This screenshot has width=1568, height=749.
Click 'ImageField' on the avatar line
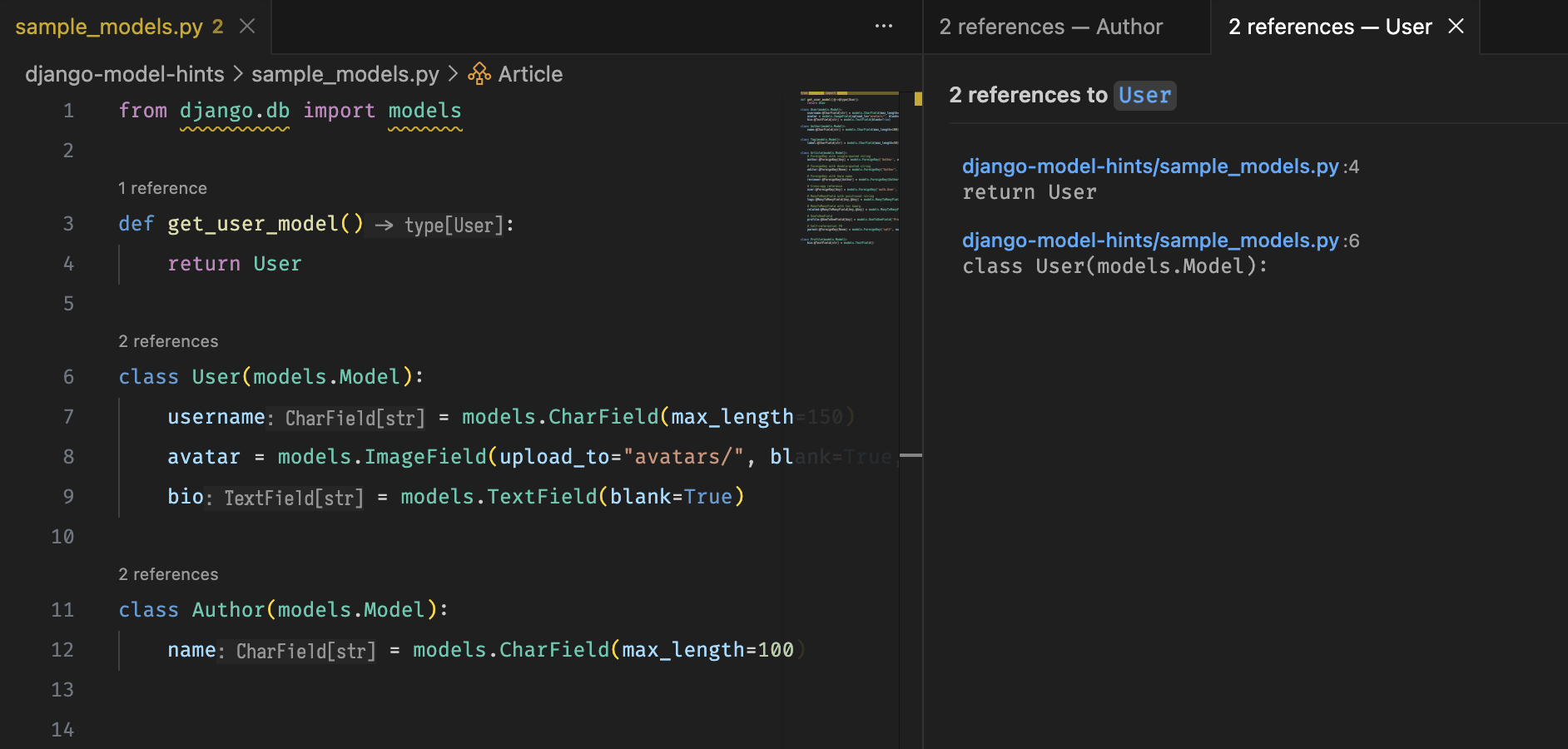[425, 457]
